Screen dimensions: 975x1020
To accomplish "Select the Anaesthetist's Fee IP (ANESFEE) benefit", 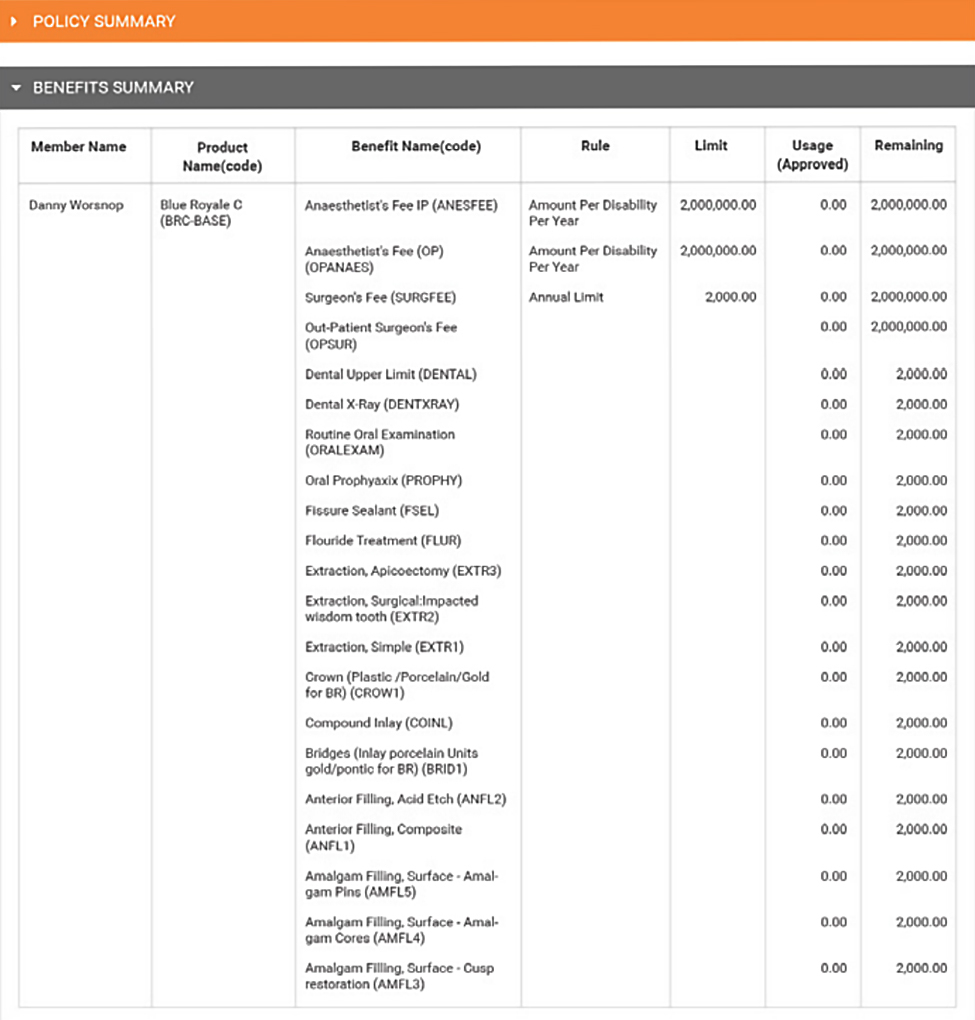I will (400, 205).
